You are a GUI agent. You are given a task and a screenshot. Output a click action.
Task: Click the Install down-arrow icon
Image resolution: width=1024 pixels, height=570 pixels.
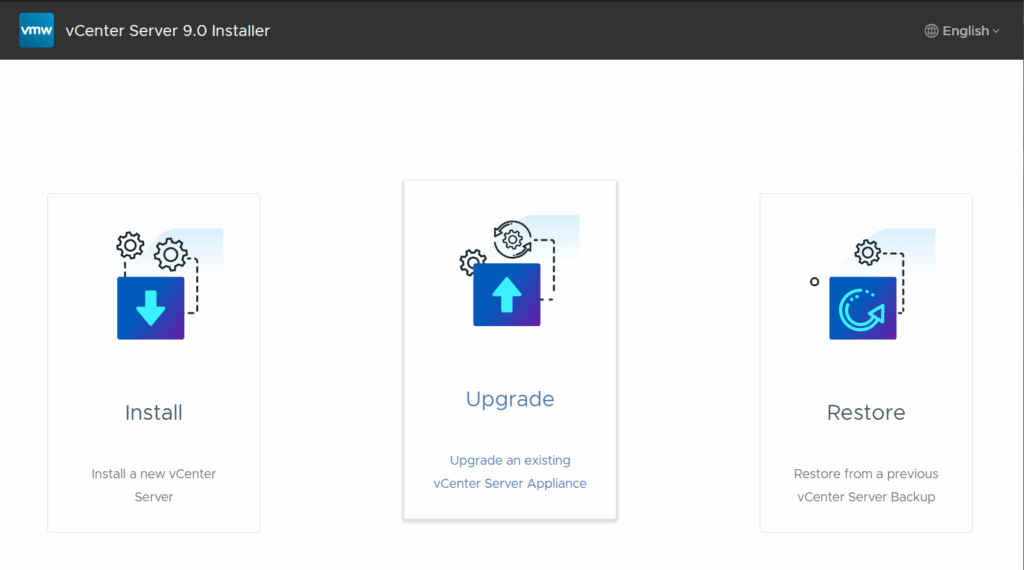pyautogui.click(x=151, y=308)
